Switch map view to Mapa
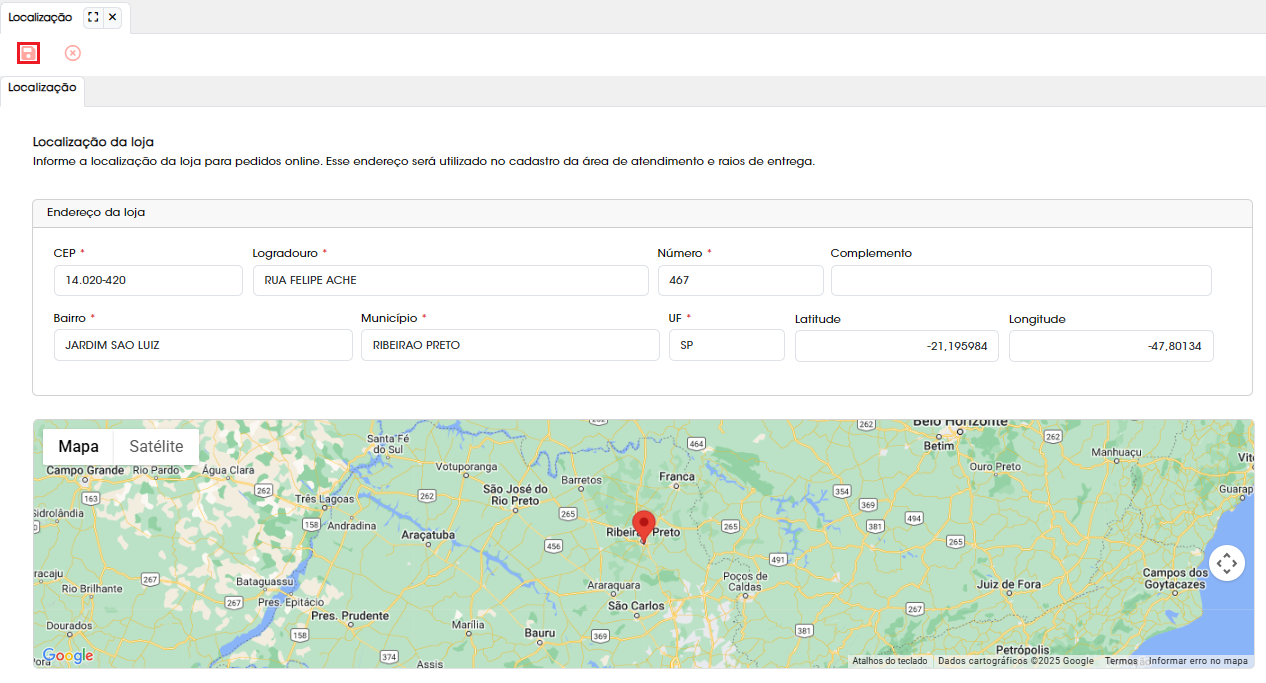 pos(78,447)
